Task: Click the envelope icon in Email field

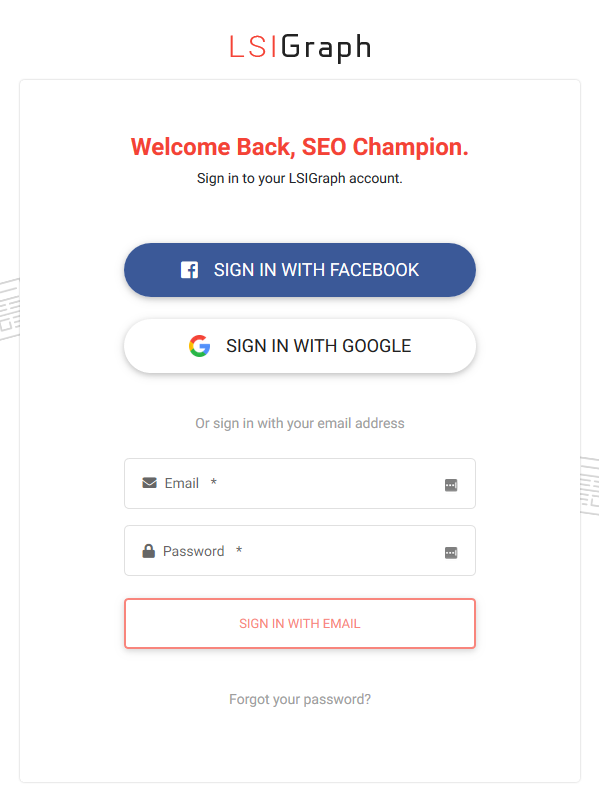Action: [149, 482]
